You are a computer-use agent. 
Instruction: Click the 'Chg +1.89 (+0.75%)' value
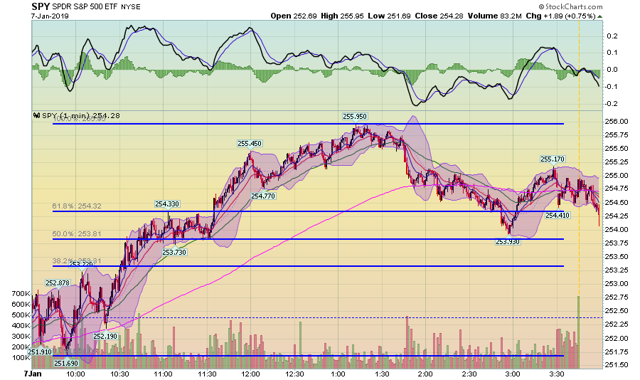[560, 16]
